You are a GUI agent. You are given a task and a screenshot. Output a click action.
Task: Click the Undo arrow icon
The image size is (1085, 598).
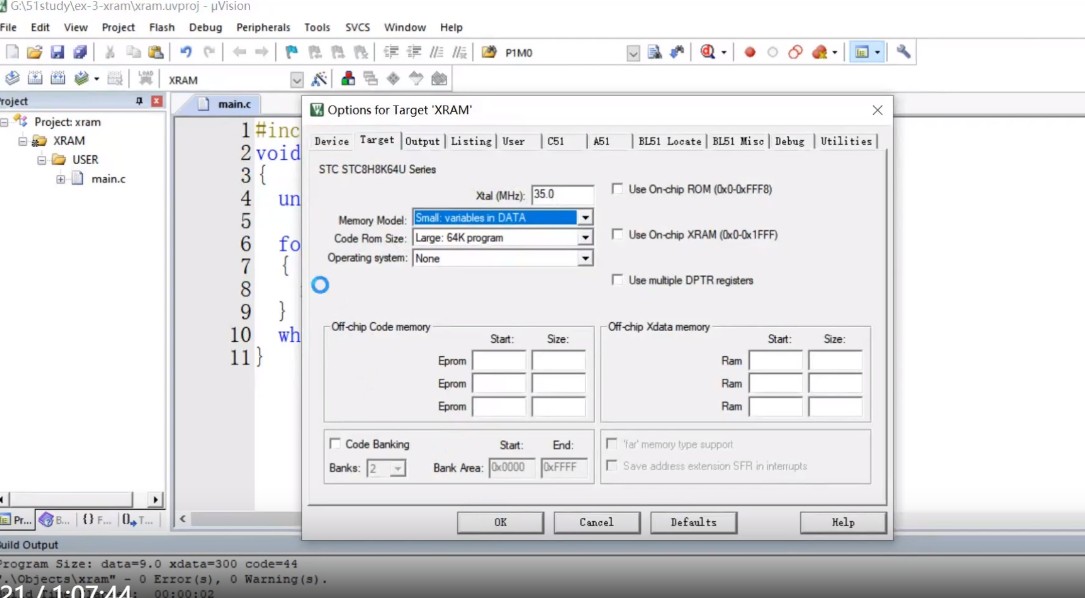tap(186, 52)
